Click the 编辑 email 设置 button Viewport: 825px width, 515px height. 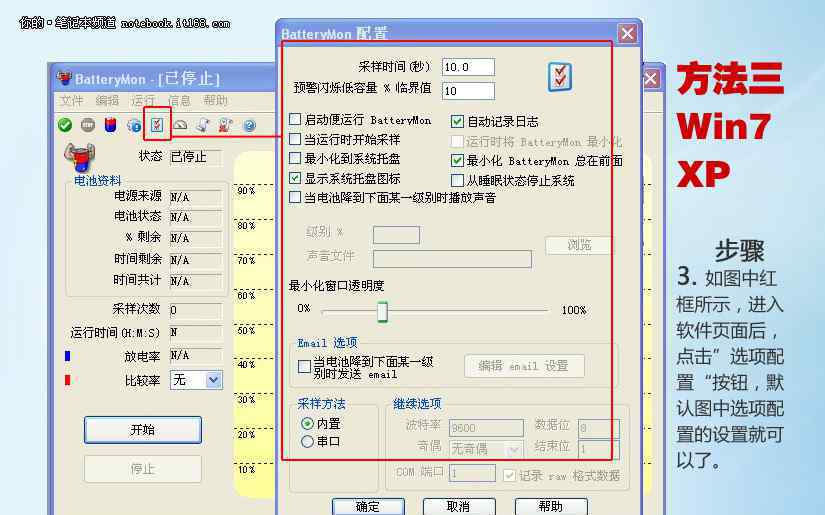tap(524, 366)
